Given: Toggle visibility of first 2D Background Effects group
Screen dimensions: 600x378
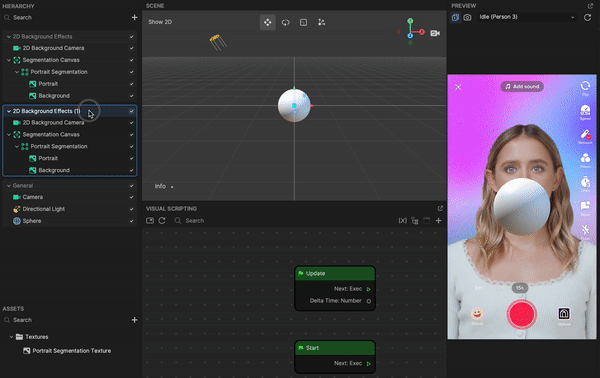Looking at the screenshot, I should [131, 37].
